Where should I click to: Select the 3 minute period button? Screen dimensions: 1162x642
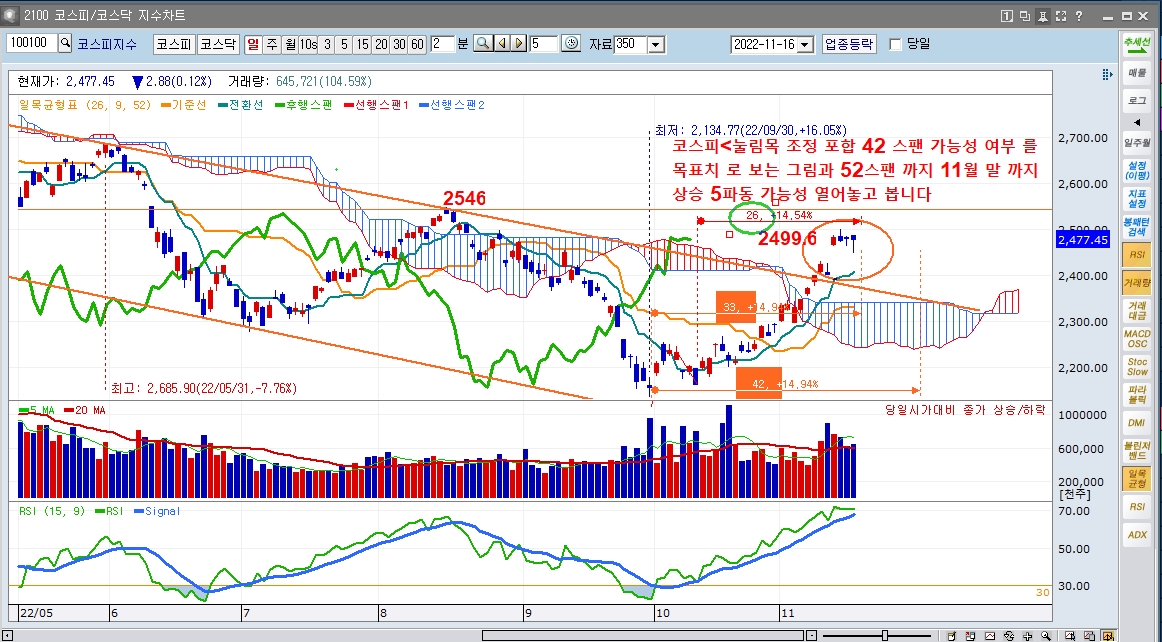point(327,44)
